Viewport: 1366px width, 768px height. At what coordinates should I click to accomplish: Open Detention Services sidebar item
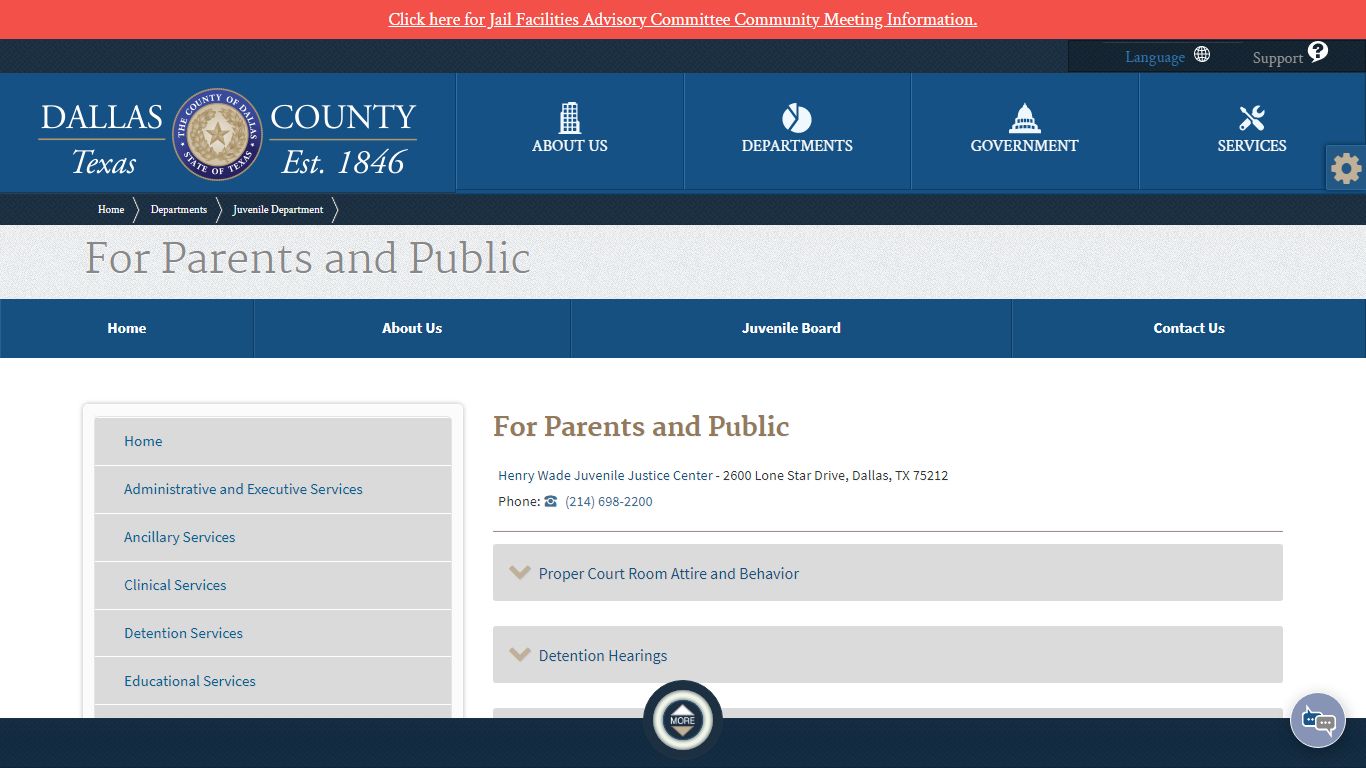point(273,633)
